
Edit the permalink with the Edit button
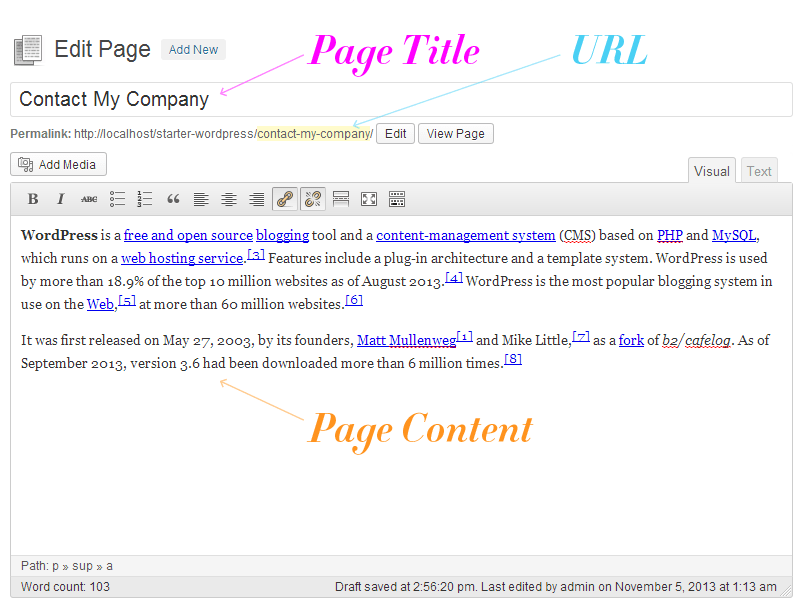click(x=395, y=133)
